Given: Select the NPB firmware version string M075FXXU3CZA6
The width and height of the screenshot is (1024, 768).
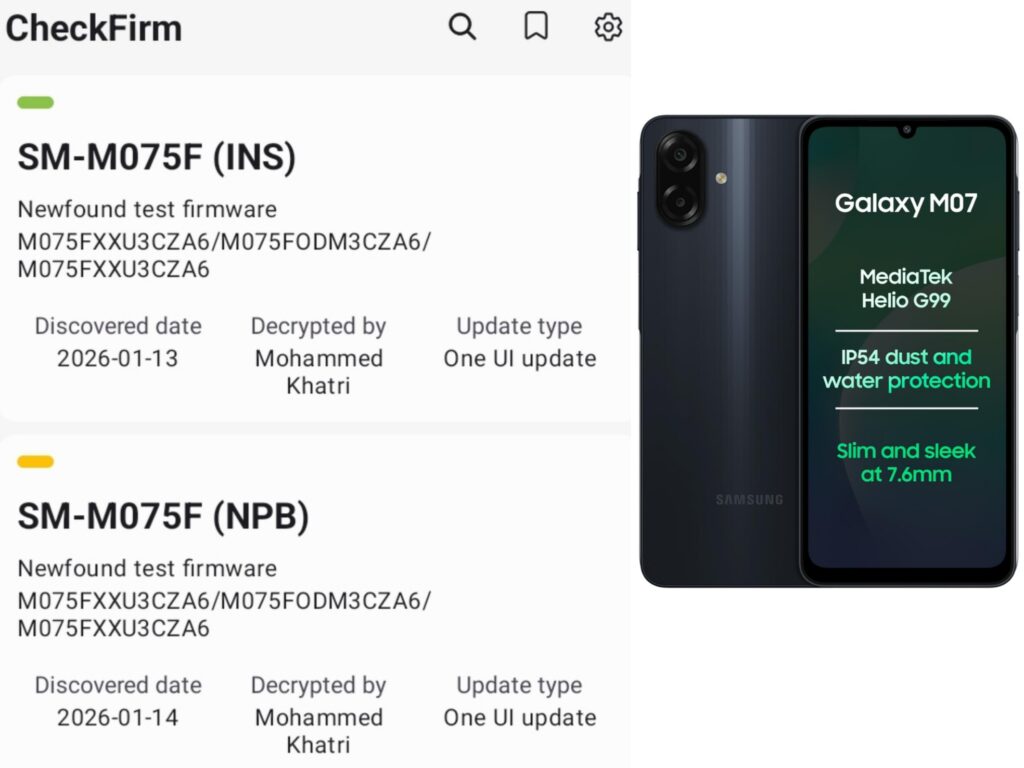Looking at the screenshot, I should (224, 615).
